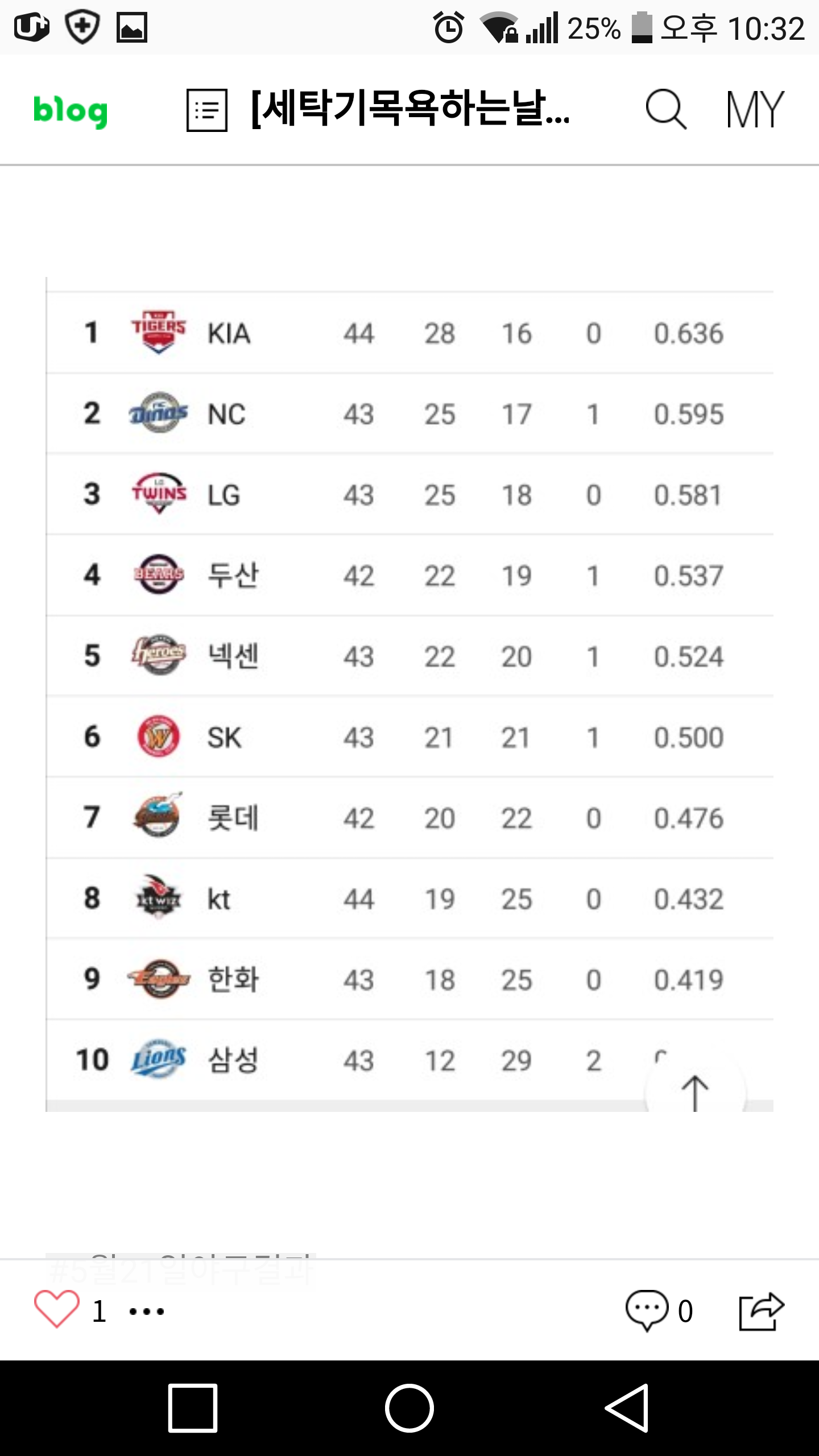819x1456 pixels.
Task: Tap the NC Dinos row
Action: [409, 413]
